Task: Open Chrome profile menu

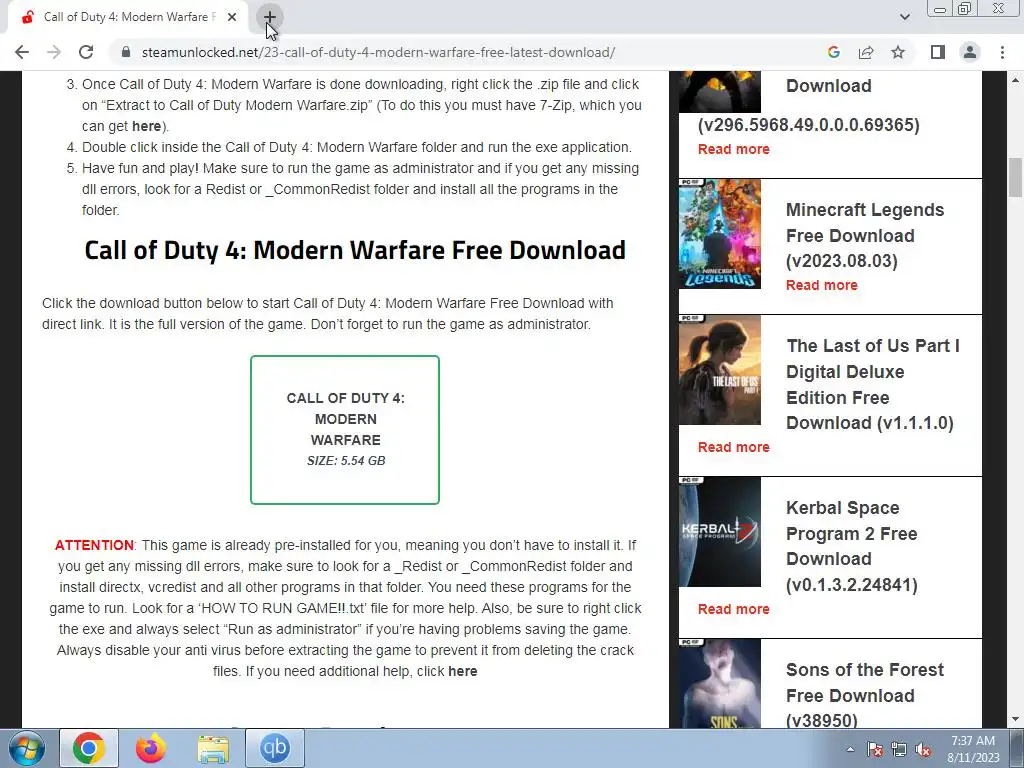Action: tap(970, 52)
